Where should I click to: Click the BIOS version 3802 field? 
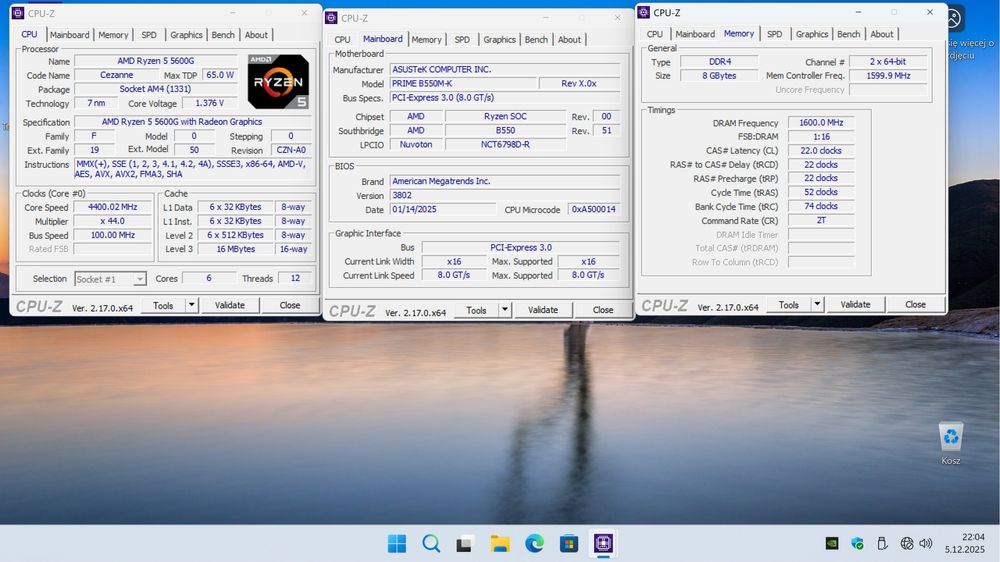(x=504, y=196)
